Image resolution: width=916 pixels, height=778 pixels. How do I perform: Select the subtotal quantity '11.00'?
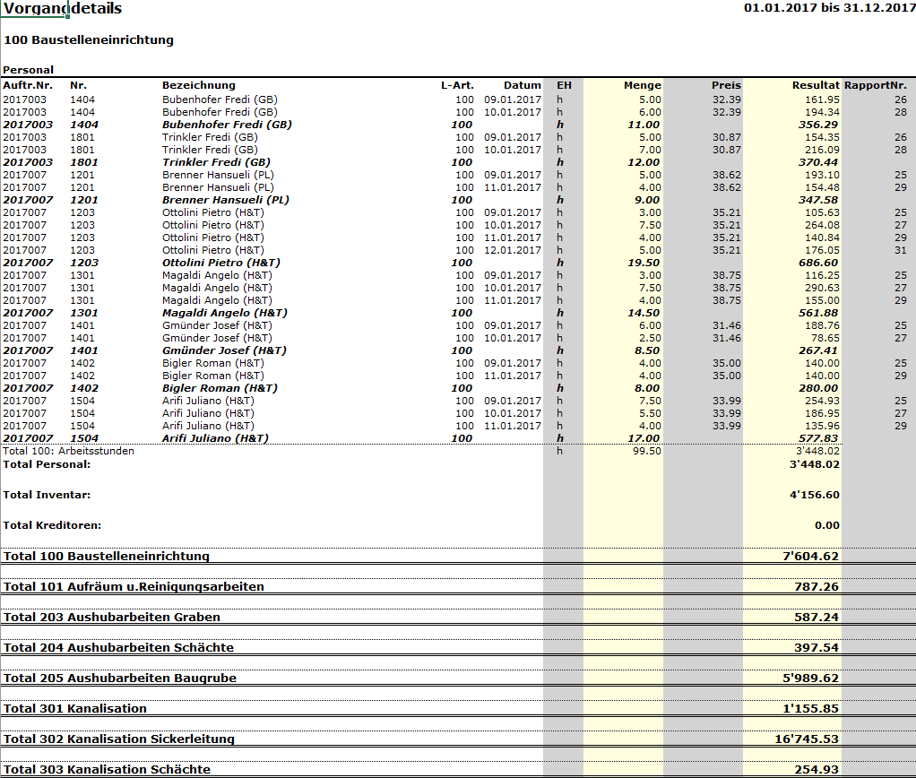click(x=643, y=125)
